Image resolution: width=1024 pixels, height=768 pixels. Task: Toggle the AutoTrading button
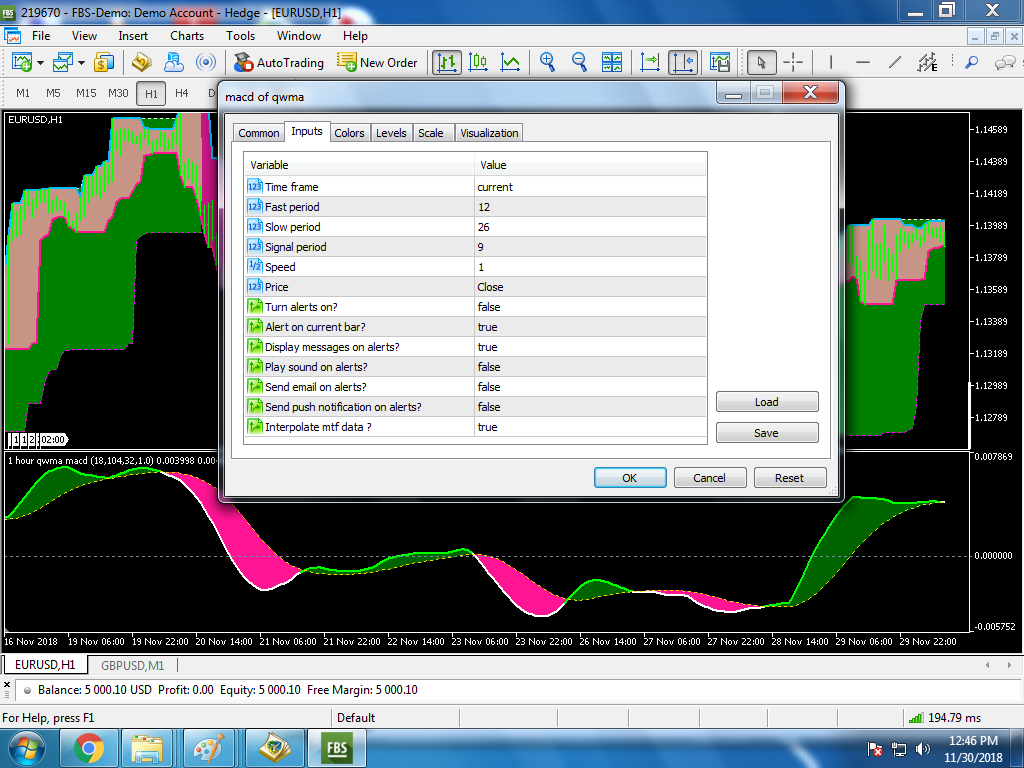279,62
